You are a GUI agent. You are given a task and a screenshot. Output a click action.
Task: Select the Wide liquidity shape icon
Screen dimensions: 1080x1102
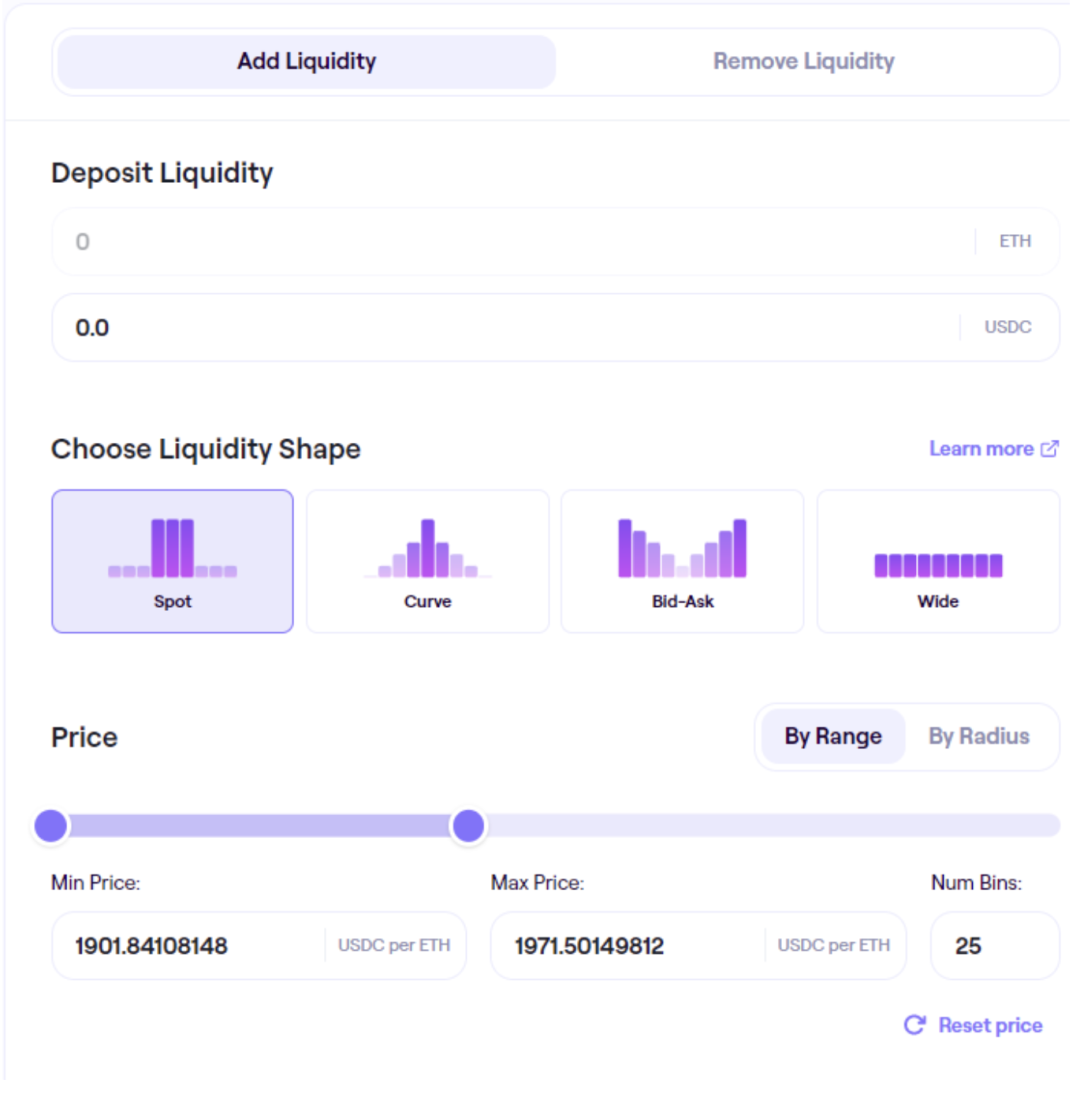pos(938,565)
